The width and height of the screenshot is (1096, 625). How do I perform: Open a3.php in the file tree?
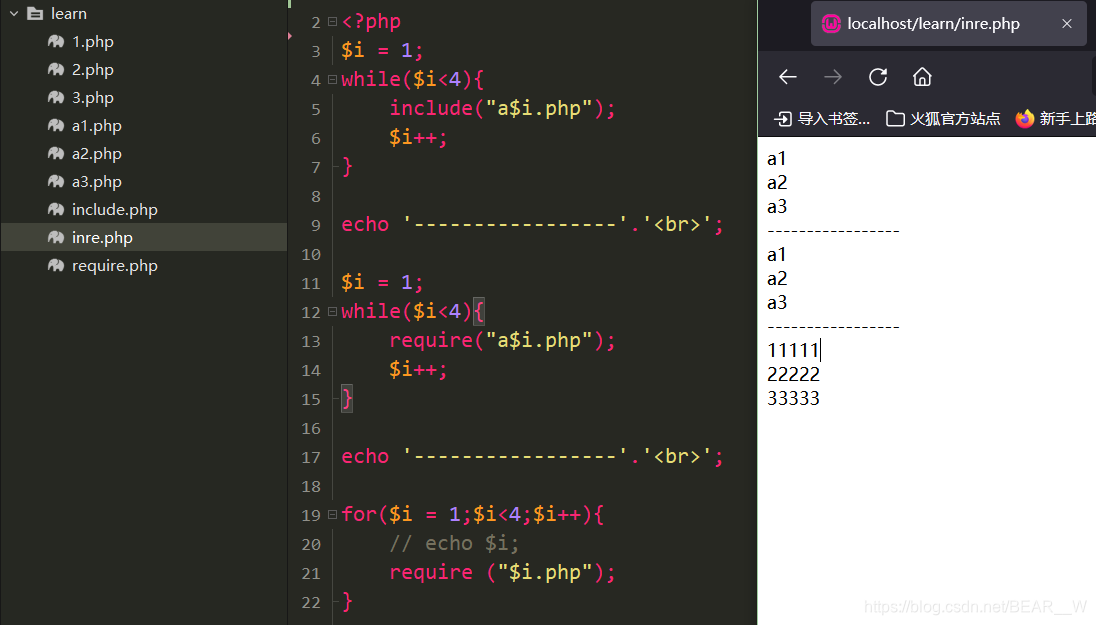(96, 182)
